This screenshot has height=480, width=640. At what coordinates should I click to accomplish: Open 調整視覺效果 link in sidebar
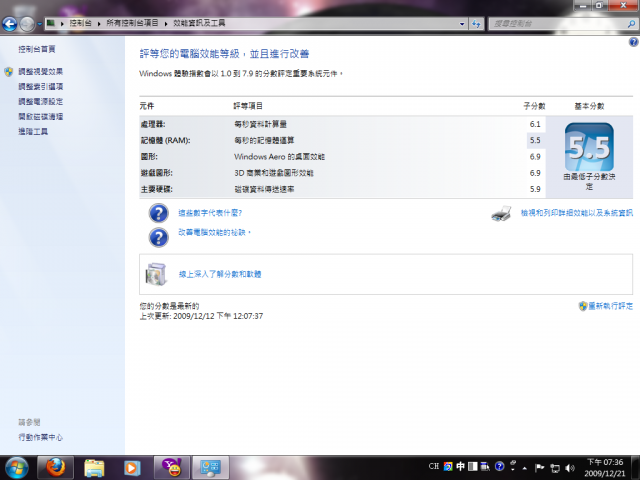pyautogui.click(x=40, y=71)
